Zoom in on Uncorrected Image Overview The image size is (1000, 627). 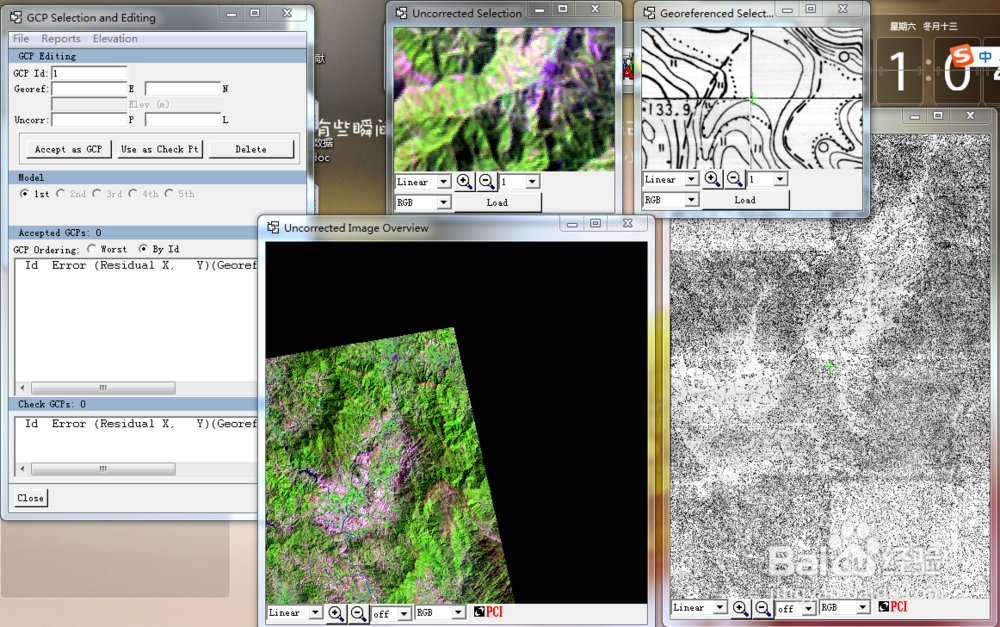coord(336,613)
